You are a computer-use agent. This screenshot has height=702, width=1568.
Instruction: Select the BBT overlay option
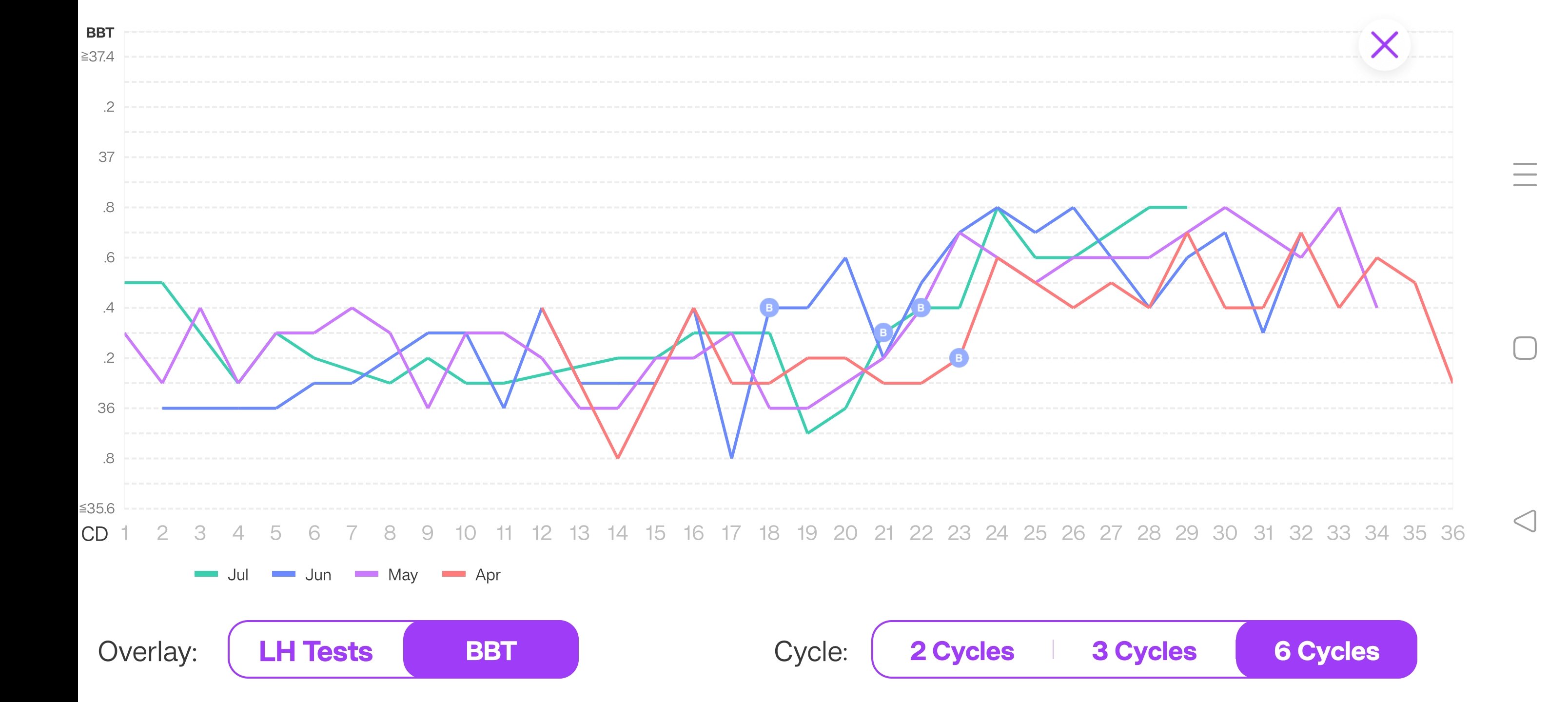click(490, 651)
